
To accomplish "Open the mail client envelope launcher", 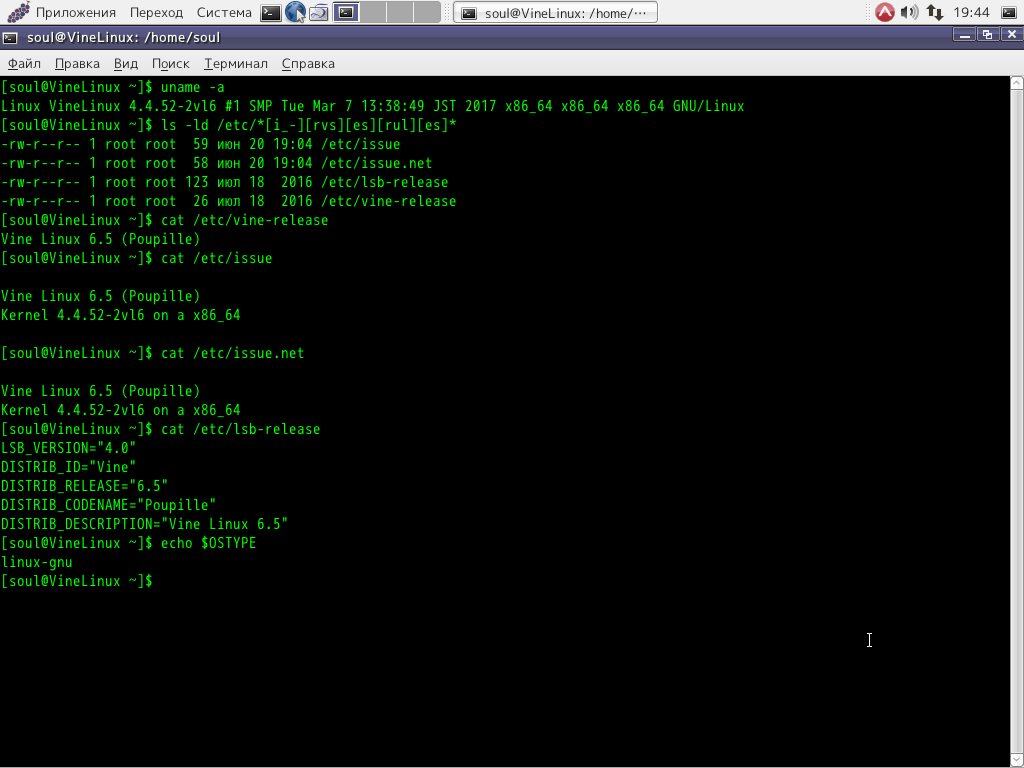I will [319, 12].
